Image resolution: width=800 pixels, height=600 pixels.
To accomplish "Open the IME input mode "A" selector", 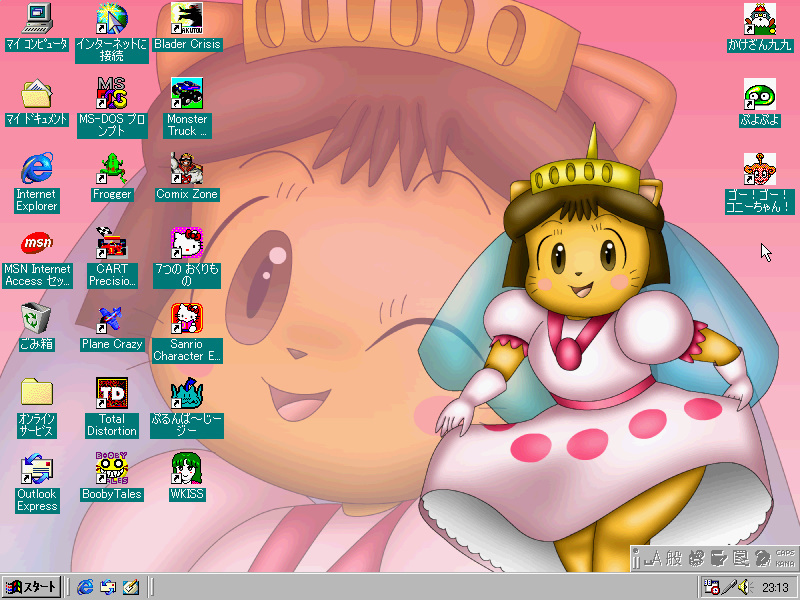I will (654, 559).
